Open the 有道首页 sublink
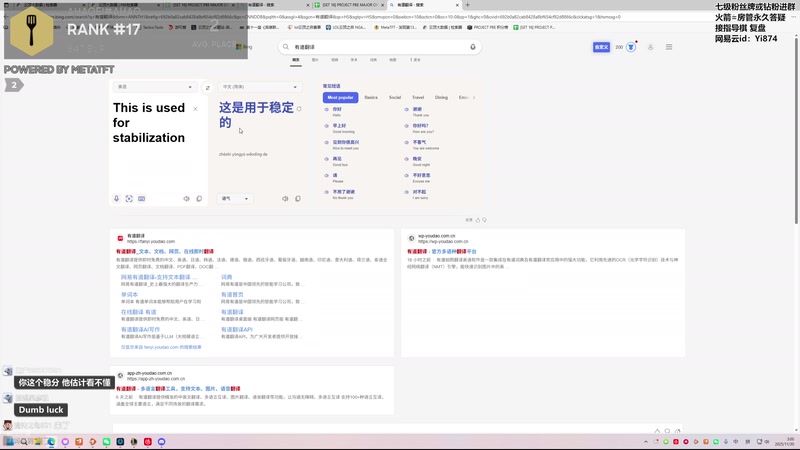Viewport: 800px width, 450px height. click(232, 294)
